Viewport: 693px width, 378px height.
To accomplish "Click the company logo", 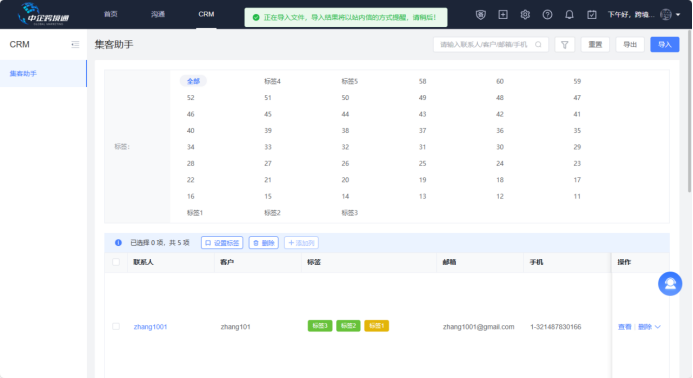I will [x=43, y=14].
